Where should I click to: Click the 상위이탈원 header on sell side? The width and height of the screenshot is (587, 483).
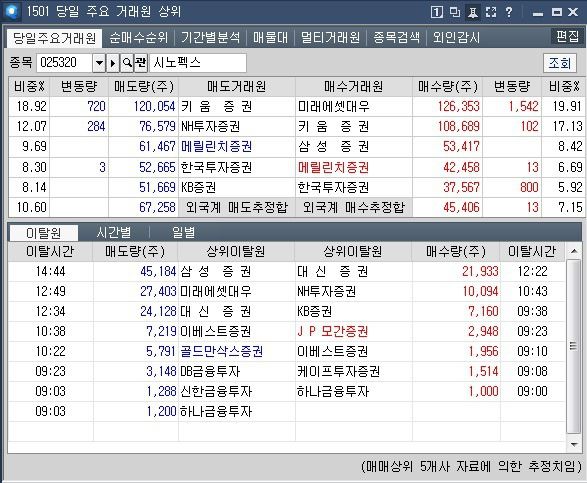pyautogui.click(x=236, y=251)
